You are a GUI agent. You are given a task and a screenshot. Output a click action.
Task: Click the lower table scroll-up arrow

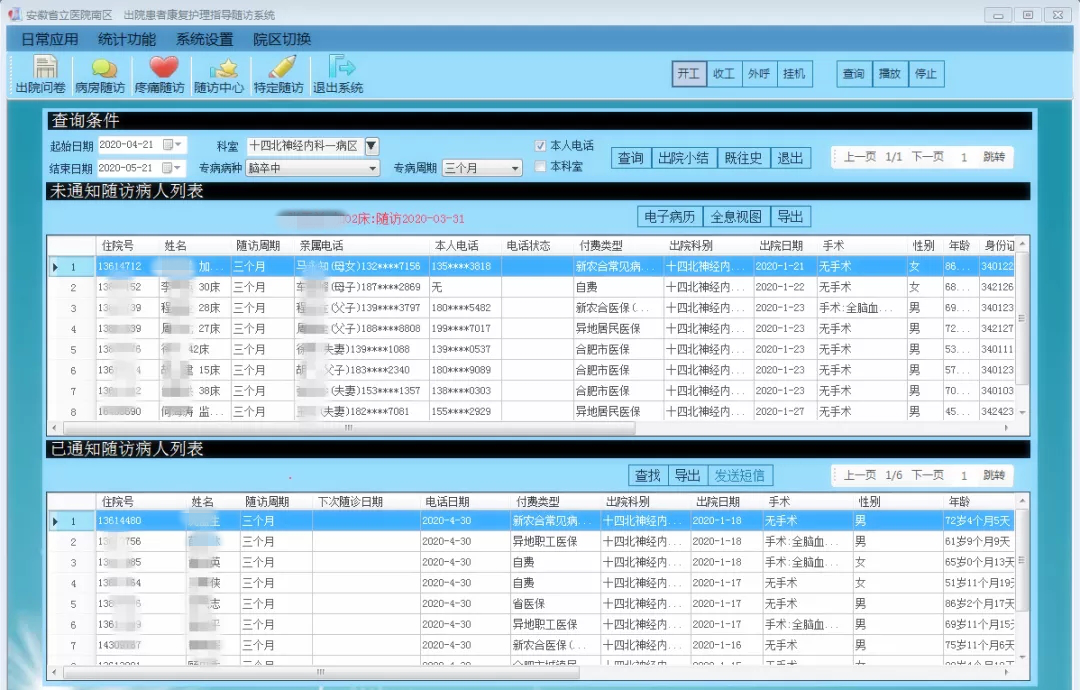coord(1022,501)
